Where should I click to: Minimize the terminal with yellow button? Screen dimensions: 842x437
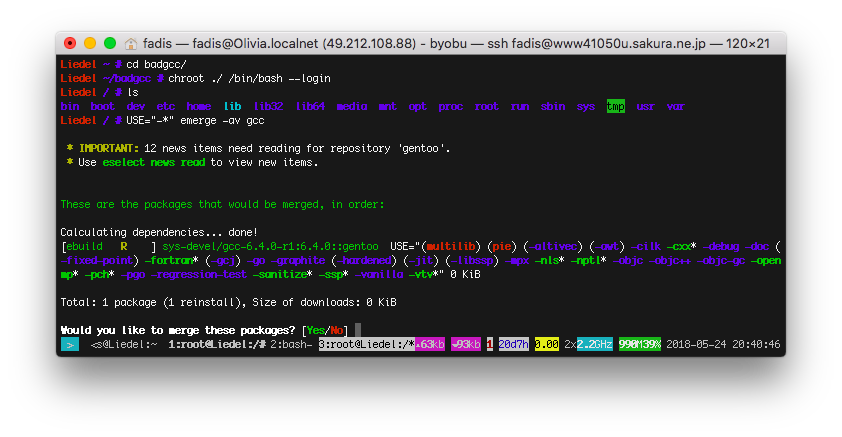(90, 43)
